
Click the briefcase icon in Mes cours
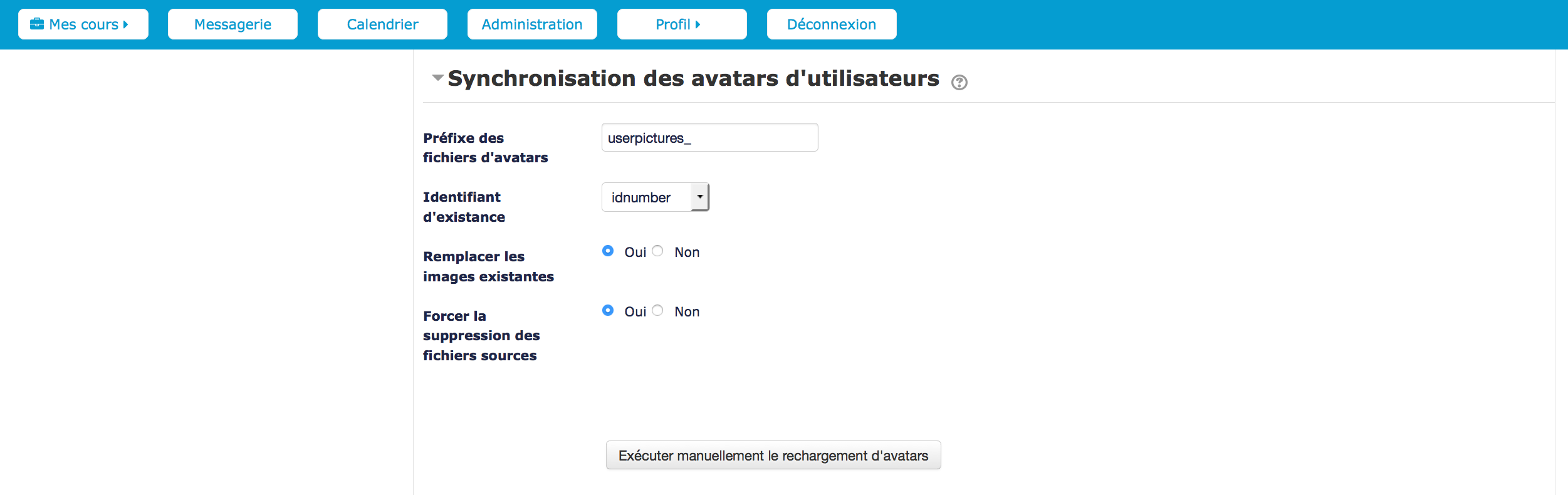[37, 24]
